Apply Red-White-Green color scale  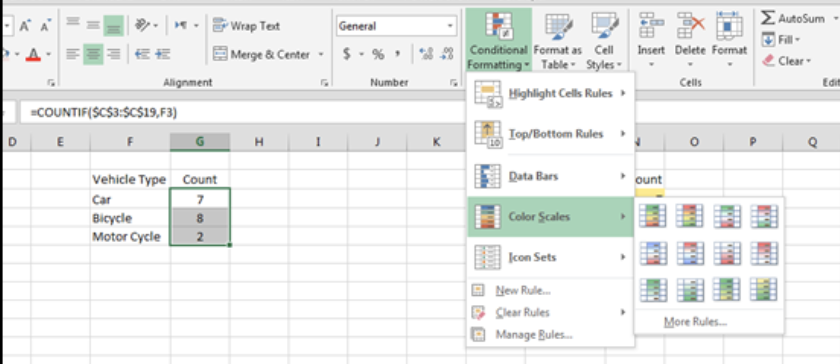[764, 216]
